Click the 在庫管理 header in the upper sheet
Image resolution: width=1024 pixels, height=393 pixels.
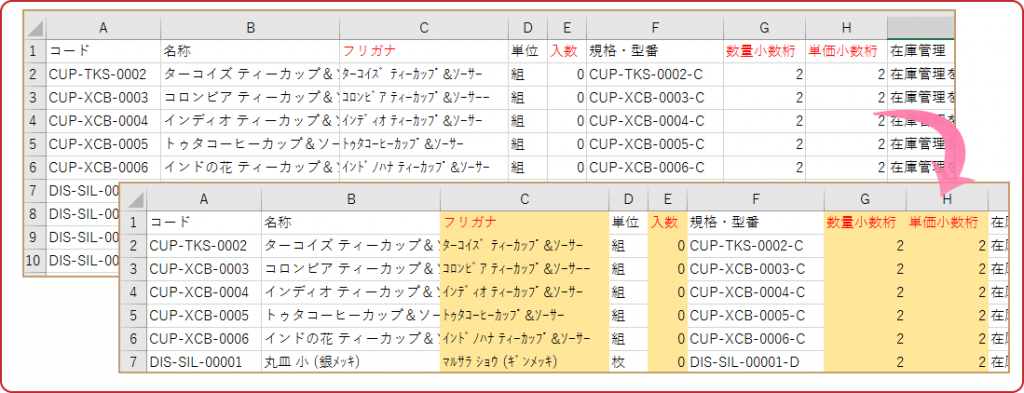920,51
